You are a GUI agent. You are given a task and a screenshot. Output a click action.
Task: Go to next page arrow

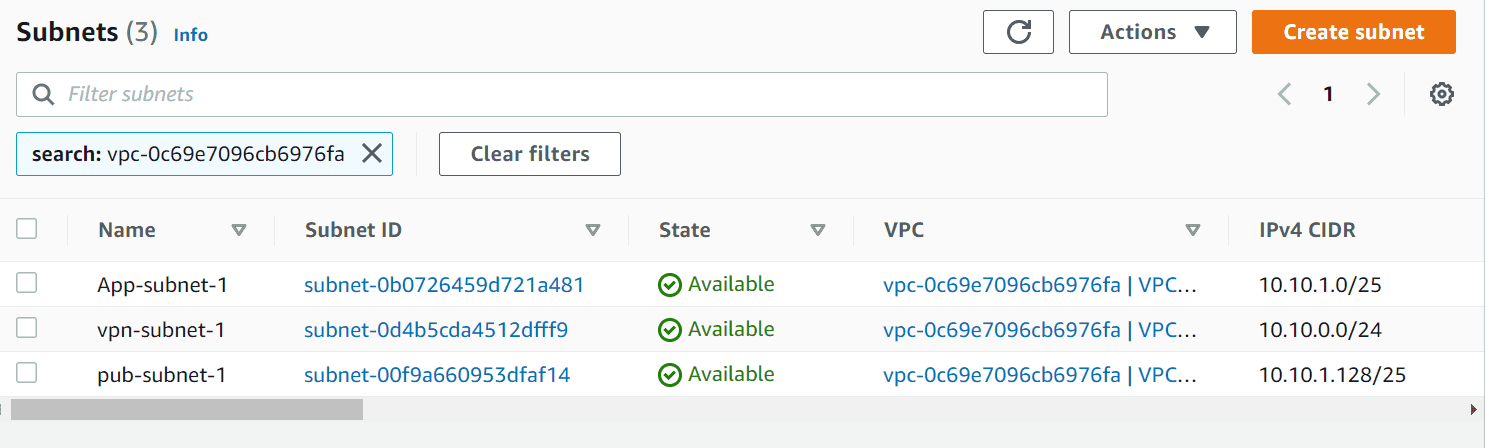tap(1373, 94)
